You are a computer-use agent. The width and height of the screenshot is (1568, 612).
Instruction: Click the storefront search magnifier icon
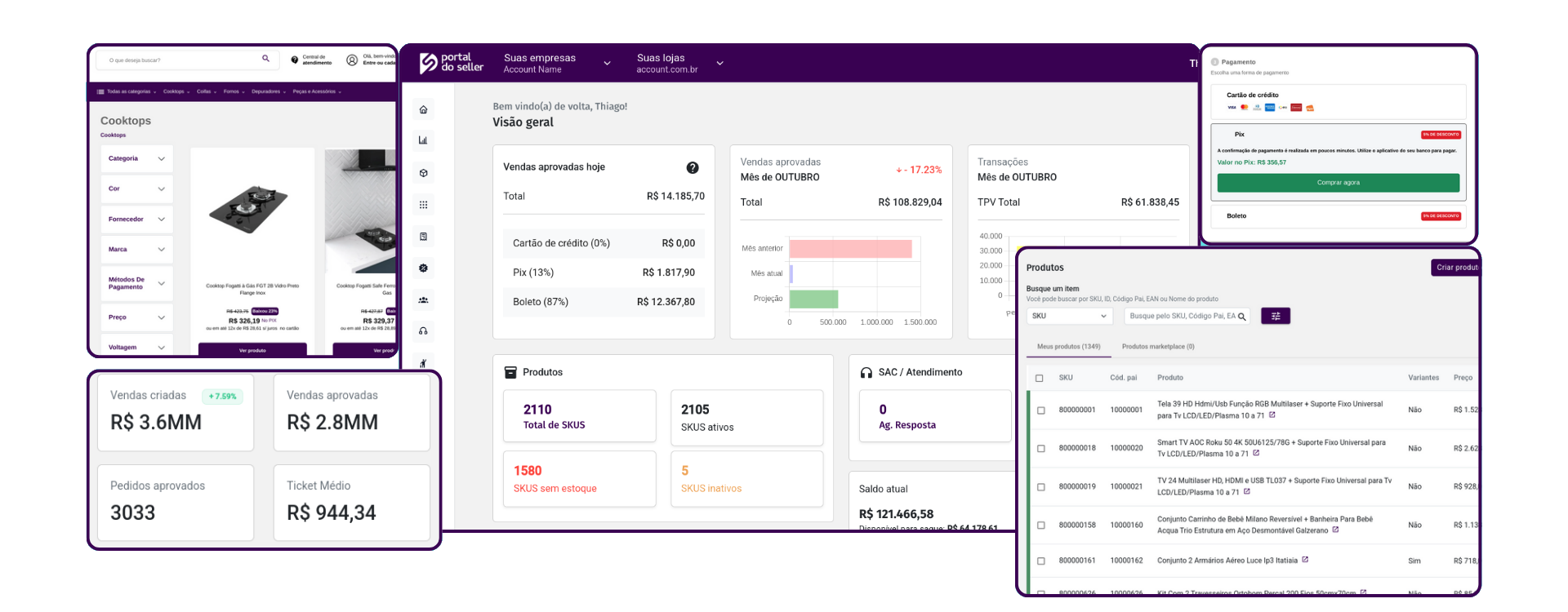click(x=265, y=59)
